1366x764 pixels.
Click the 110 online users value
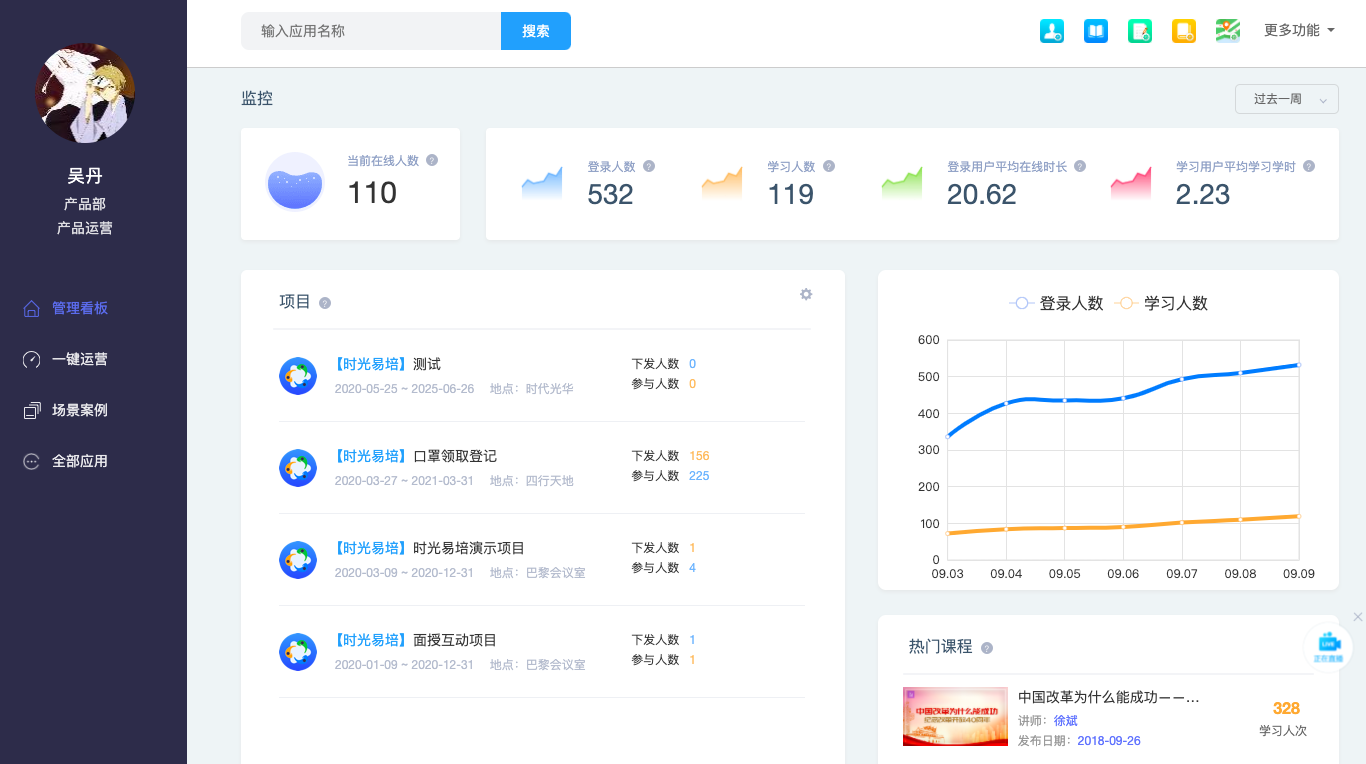click(372, 192)
